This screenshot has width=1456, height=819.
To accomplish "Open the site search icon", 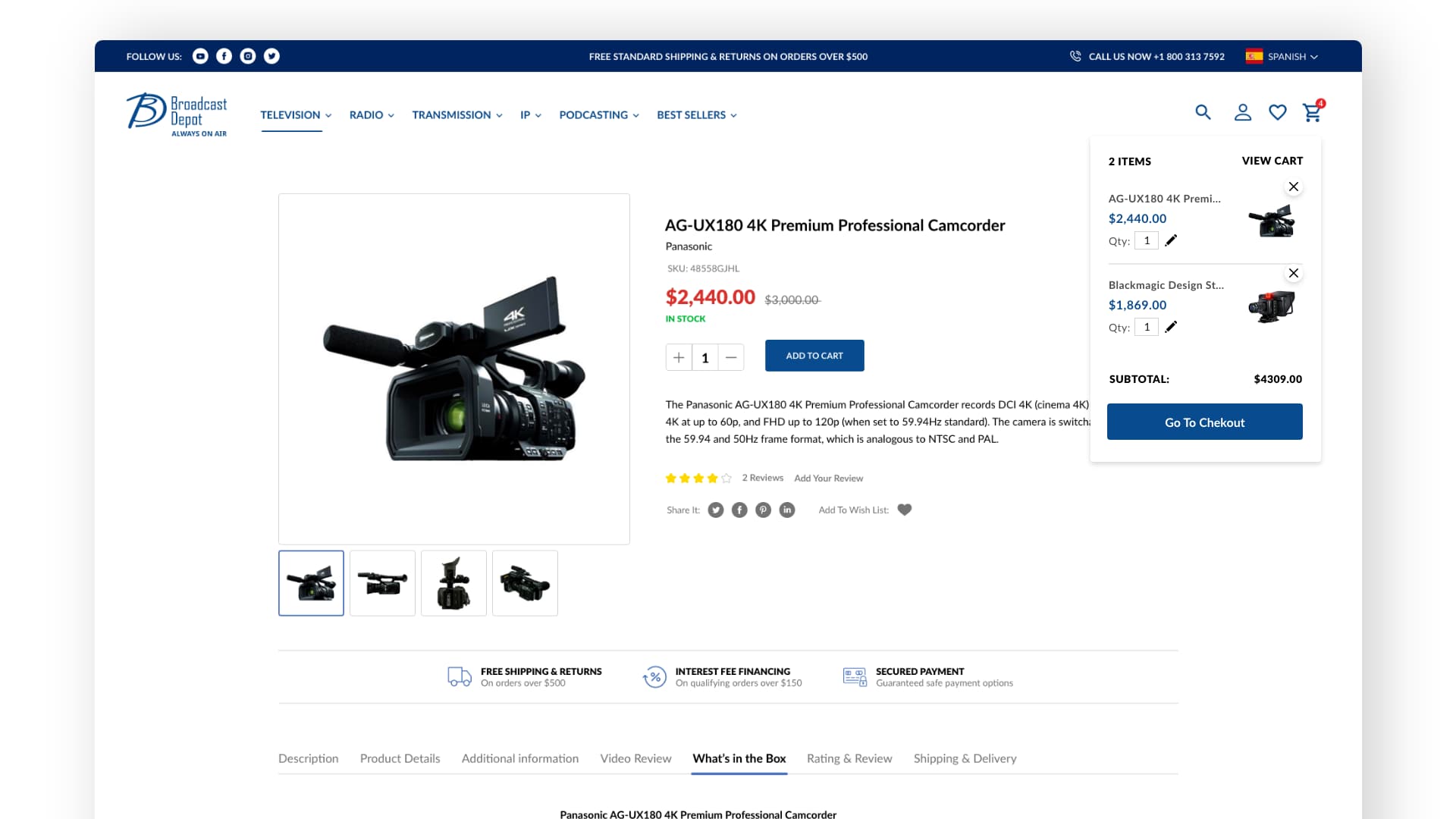I will [1203, 112].
